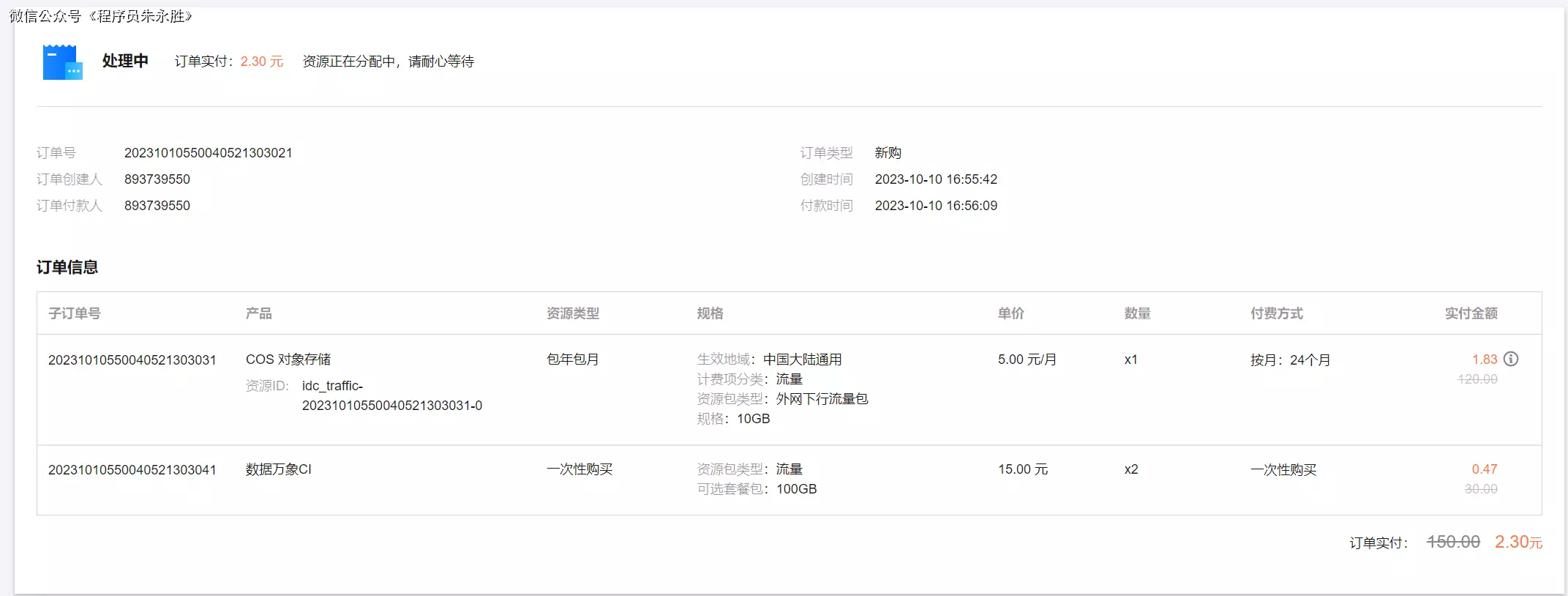Click the sub-order number ending in 303041
This screenshot has width=1568, height=596.
coord(132,469)
